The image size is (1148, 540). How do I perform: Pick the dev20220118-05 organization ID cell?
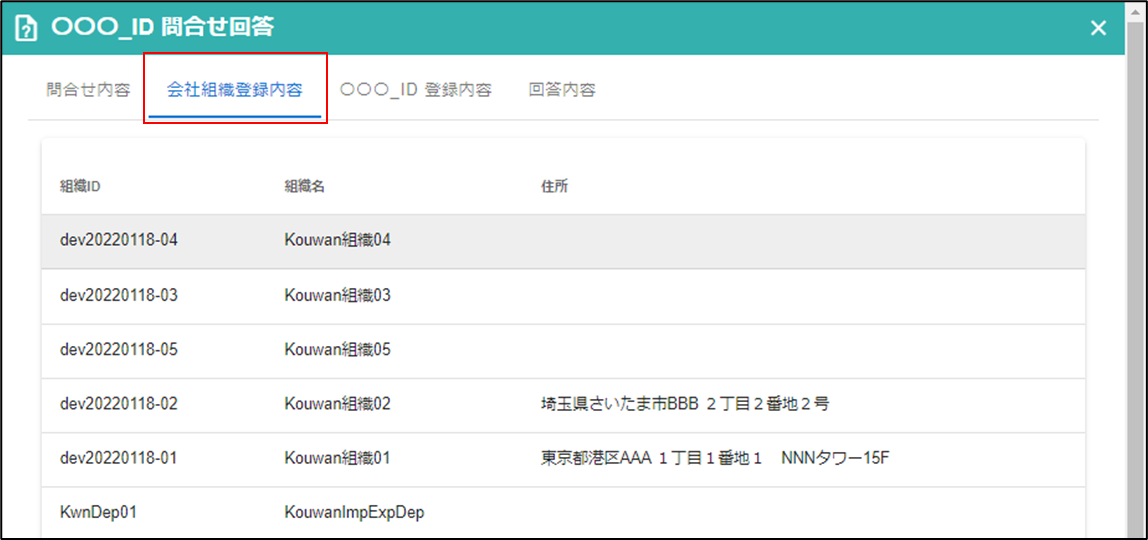tap(119, 350)
